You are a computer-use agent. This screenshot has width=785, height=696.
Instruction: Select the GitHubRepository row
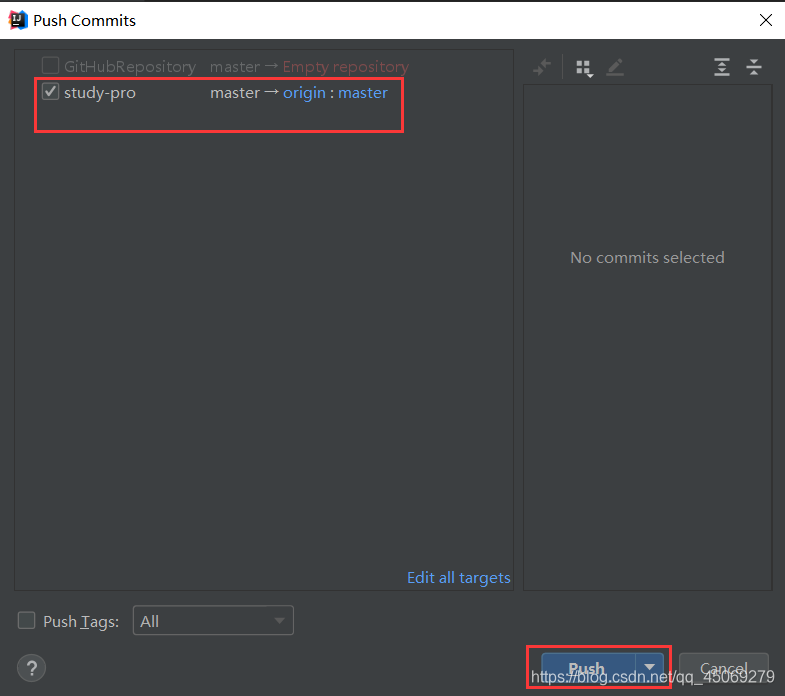coord(264,66)
